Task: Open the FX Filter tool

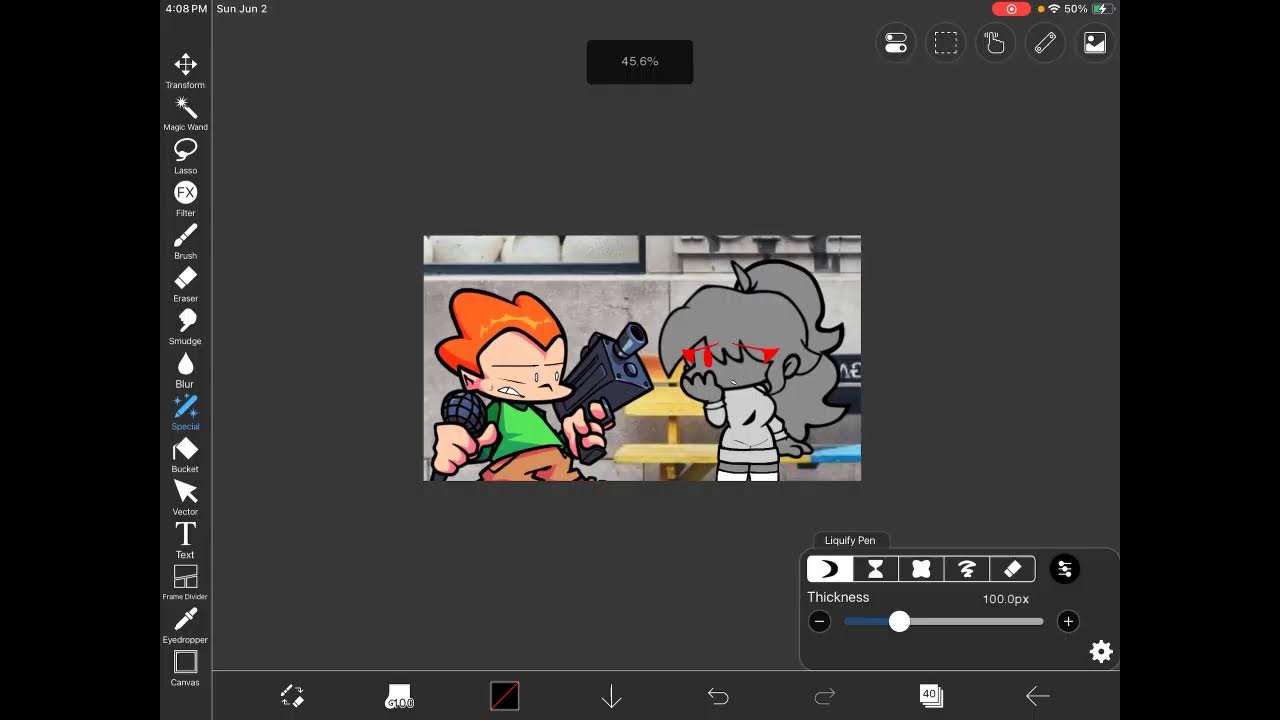Action: (185, 199)
